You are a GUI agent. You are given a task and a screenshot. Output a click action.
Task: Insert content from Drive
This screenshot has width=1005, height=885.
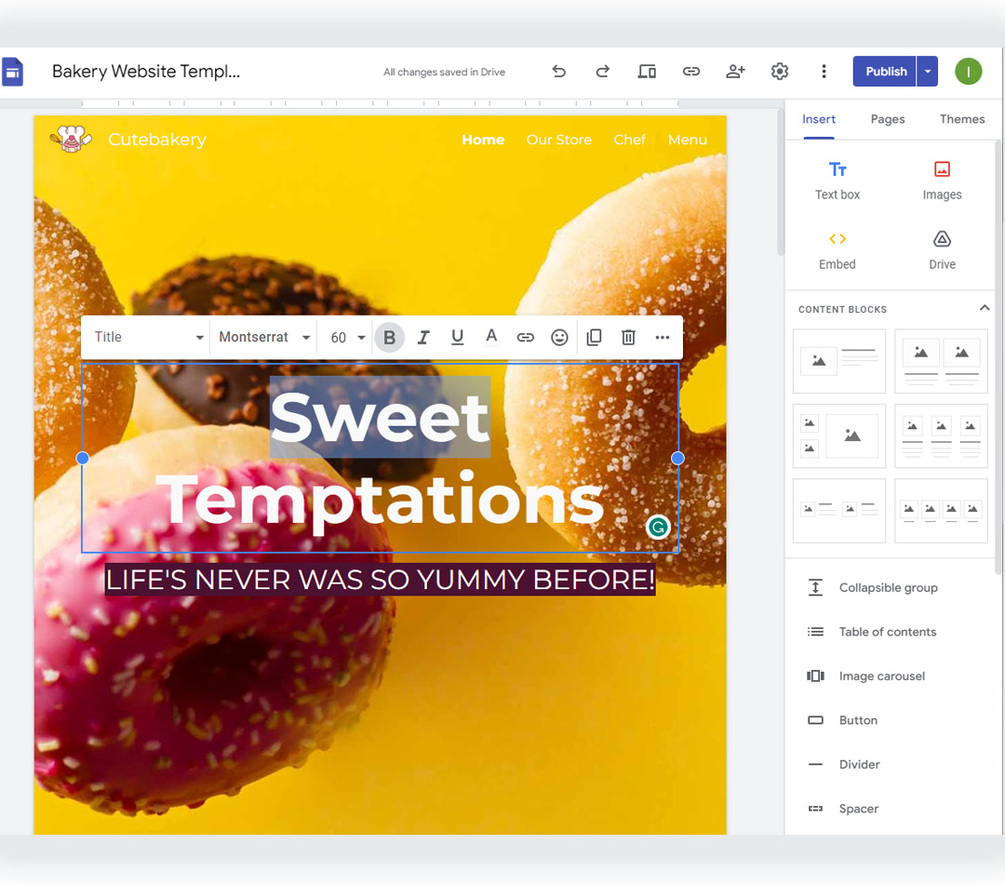coord(941,250)
